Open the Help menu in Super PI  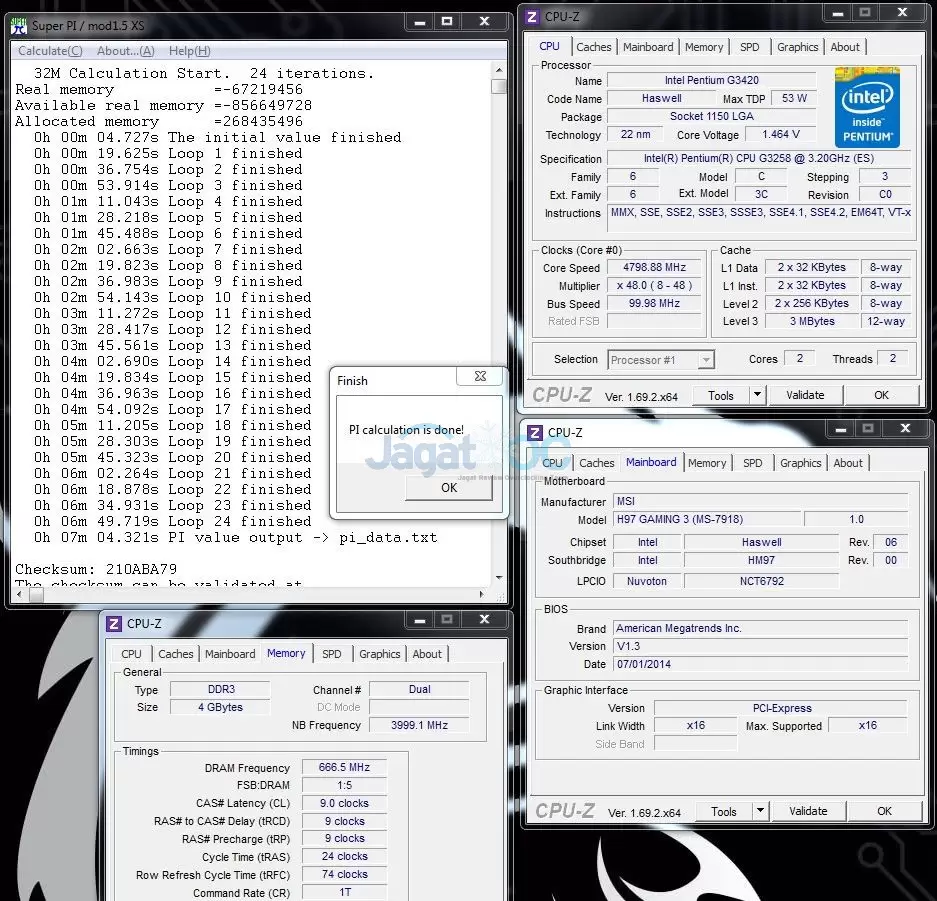[189, 51]
